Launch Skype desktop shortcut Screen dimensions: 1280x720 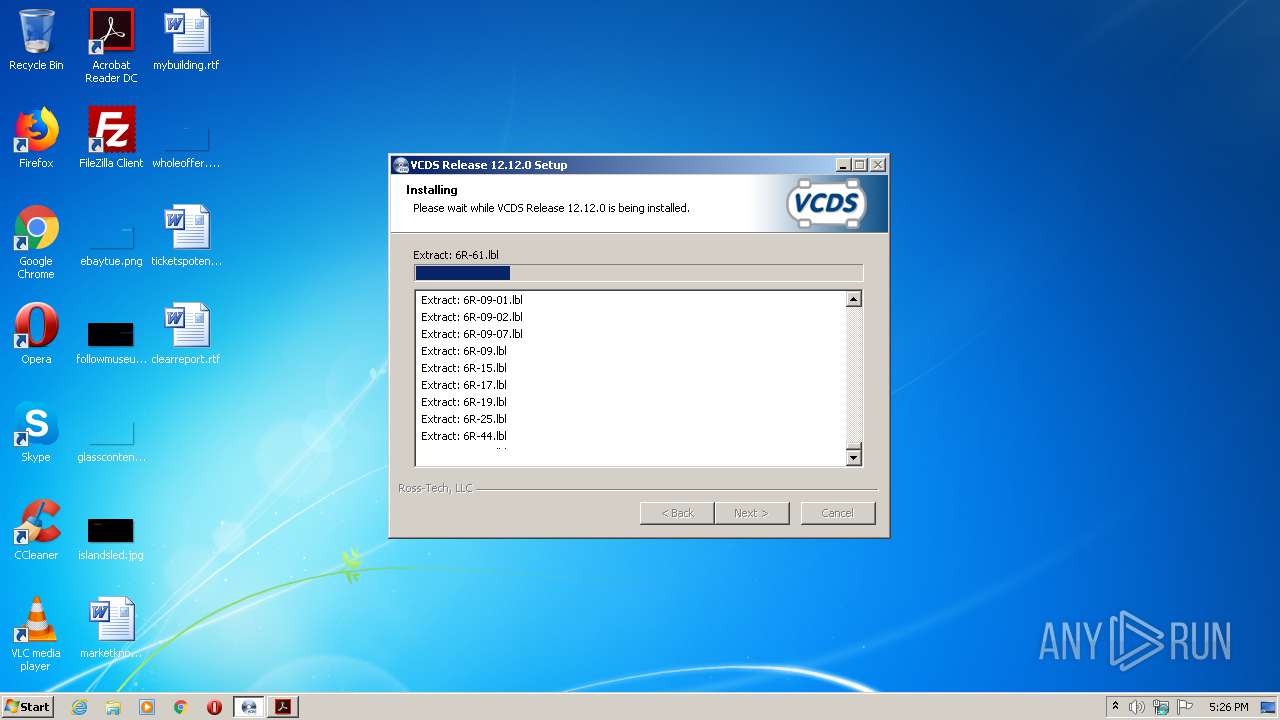pyautogui.click(x=36, y=432)
